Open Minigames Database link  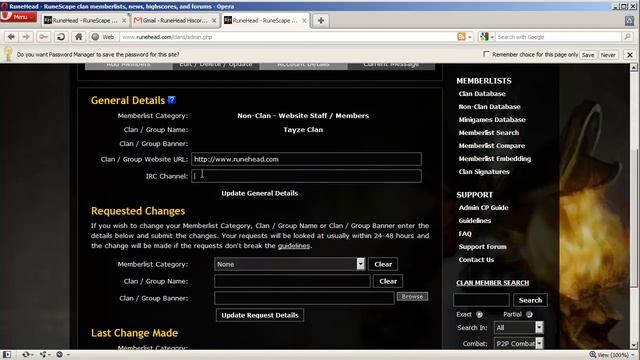click(492, 120)
